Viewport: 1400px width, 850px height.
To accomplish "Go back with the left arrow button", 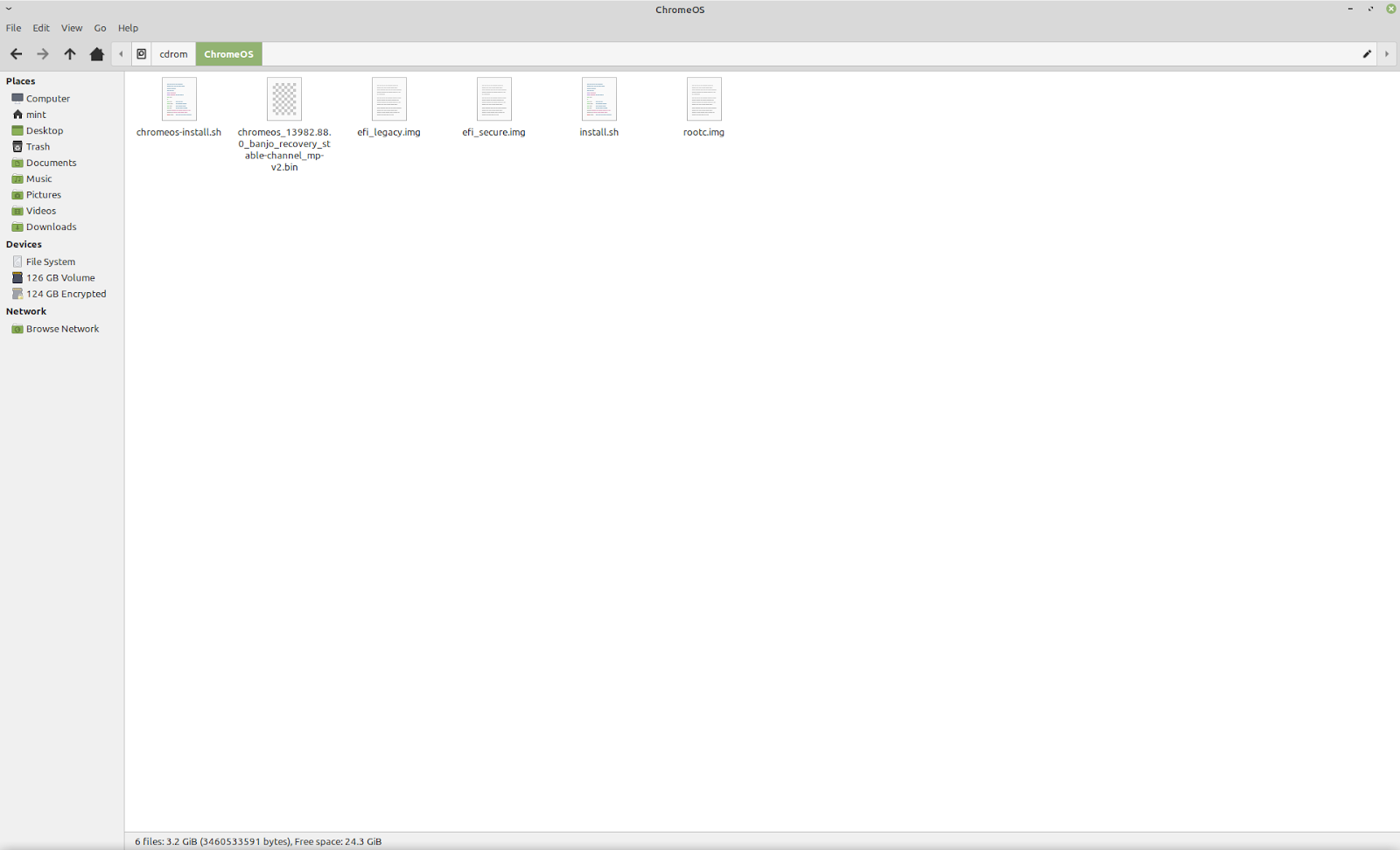I will (16, 54).
